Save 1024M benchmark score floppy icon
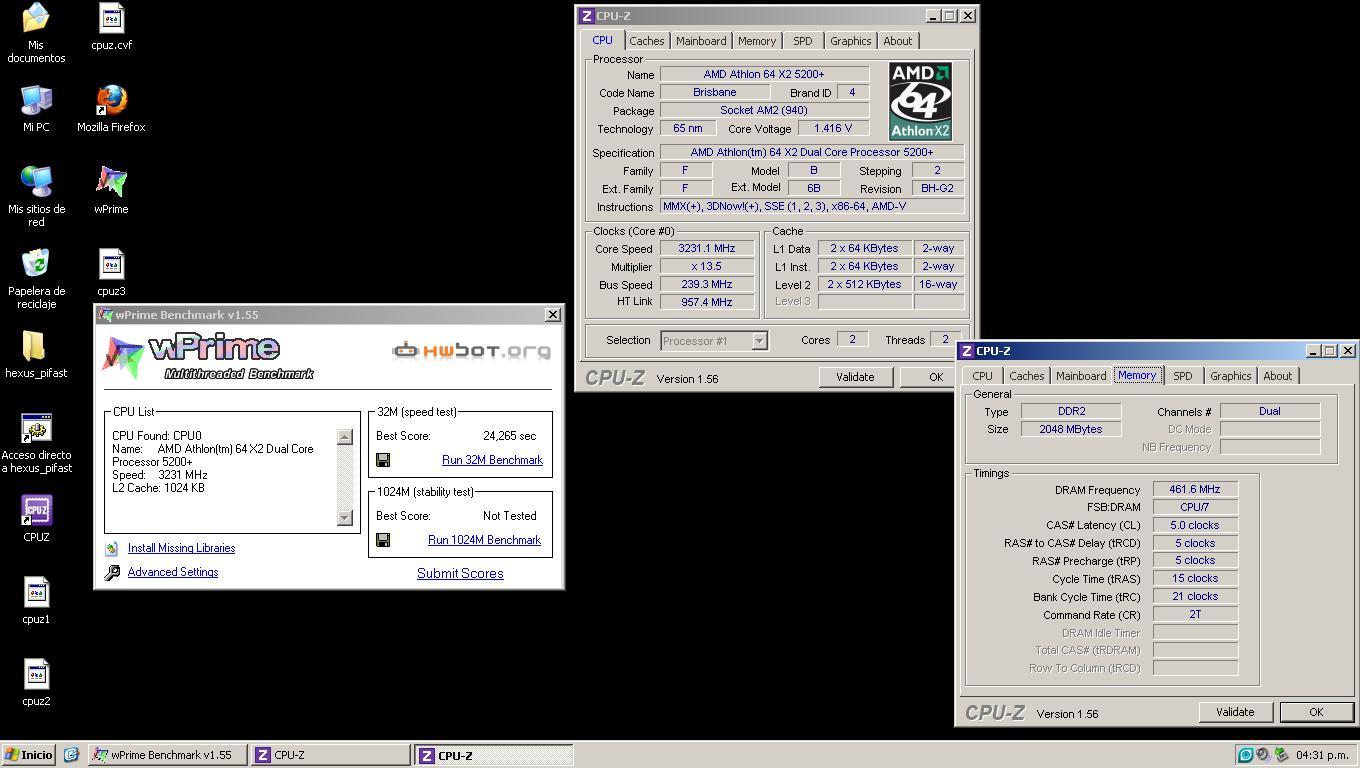This screenshot has height=768, width=1360. click(x=383, y=540)
